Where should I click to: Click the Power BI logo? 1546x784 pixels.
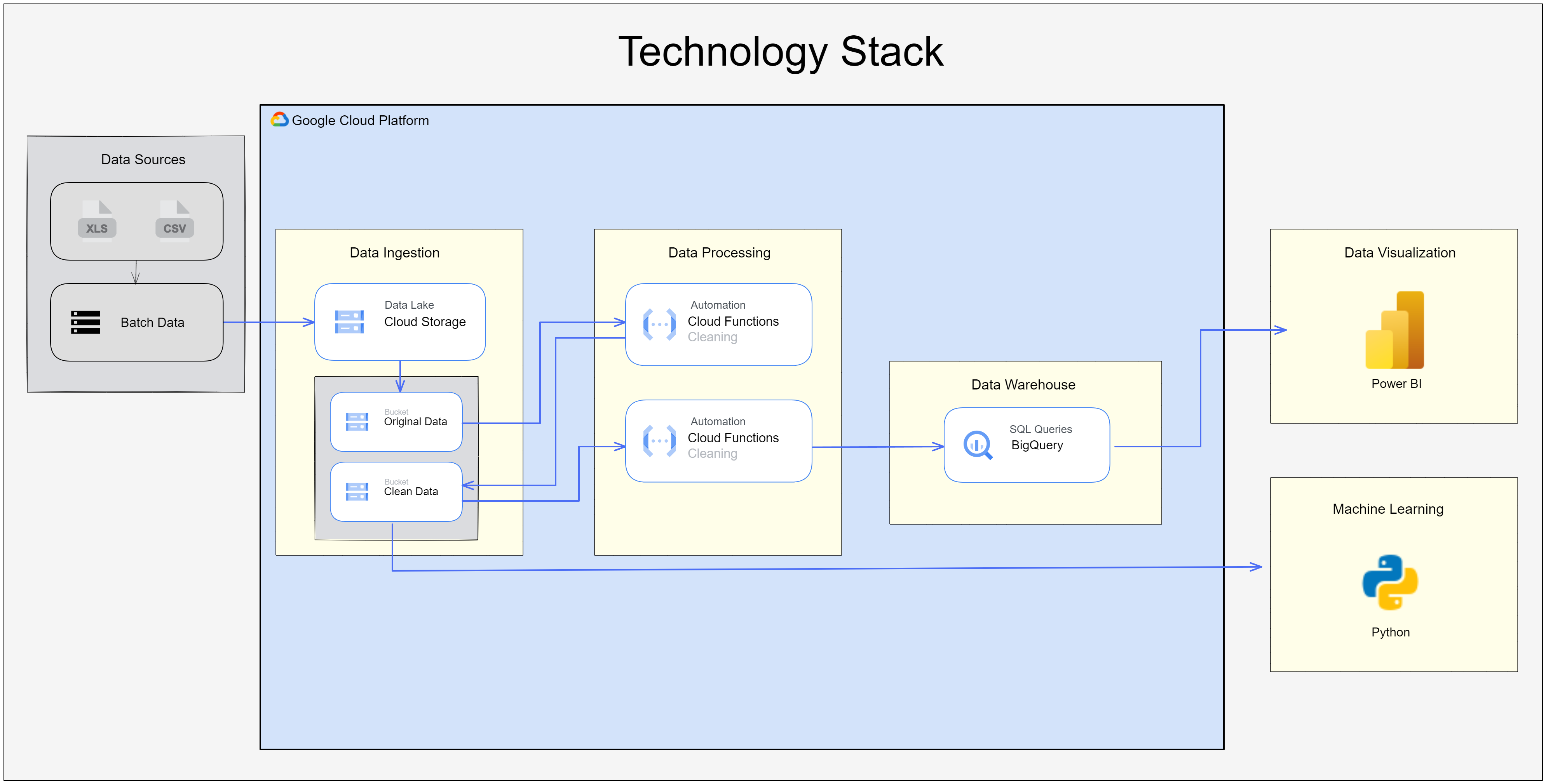click(1394, 330)
